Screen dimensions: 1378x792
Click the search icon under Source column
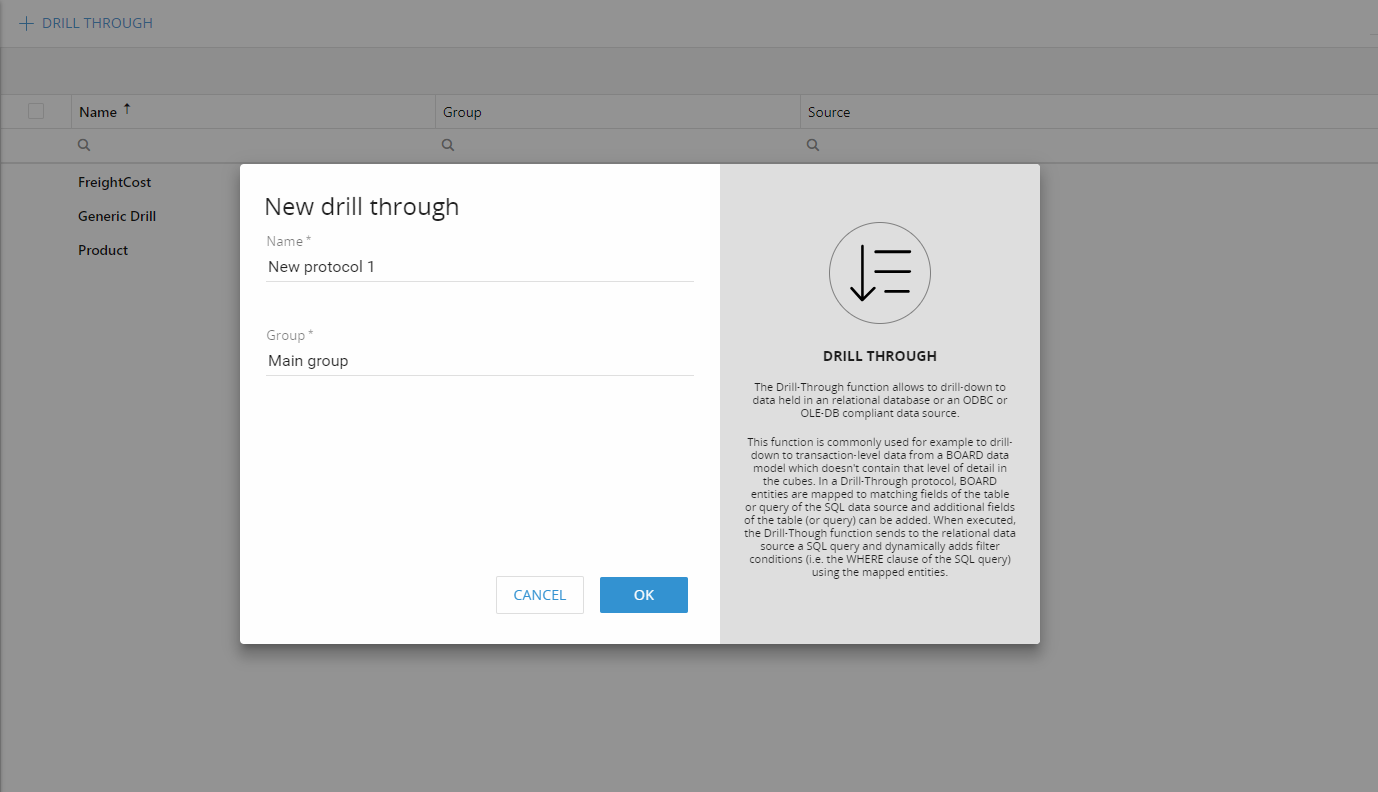pyautogui.click(x=813, y=145)
